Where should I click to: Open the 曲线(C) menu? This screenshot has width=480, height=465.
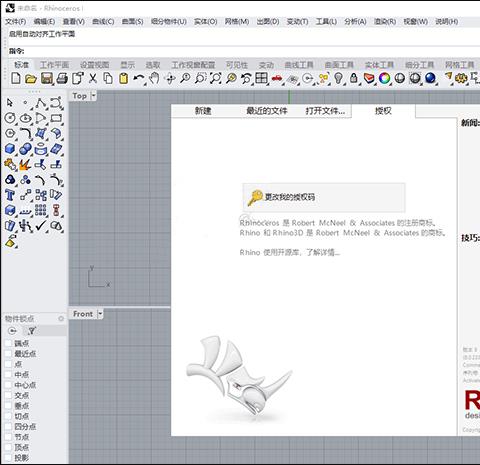coord(103,22)
